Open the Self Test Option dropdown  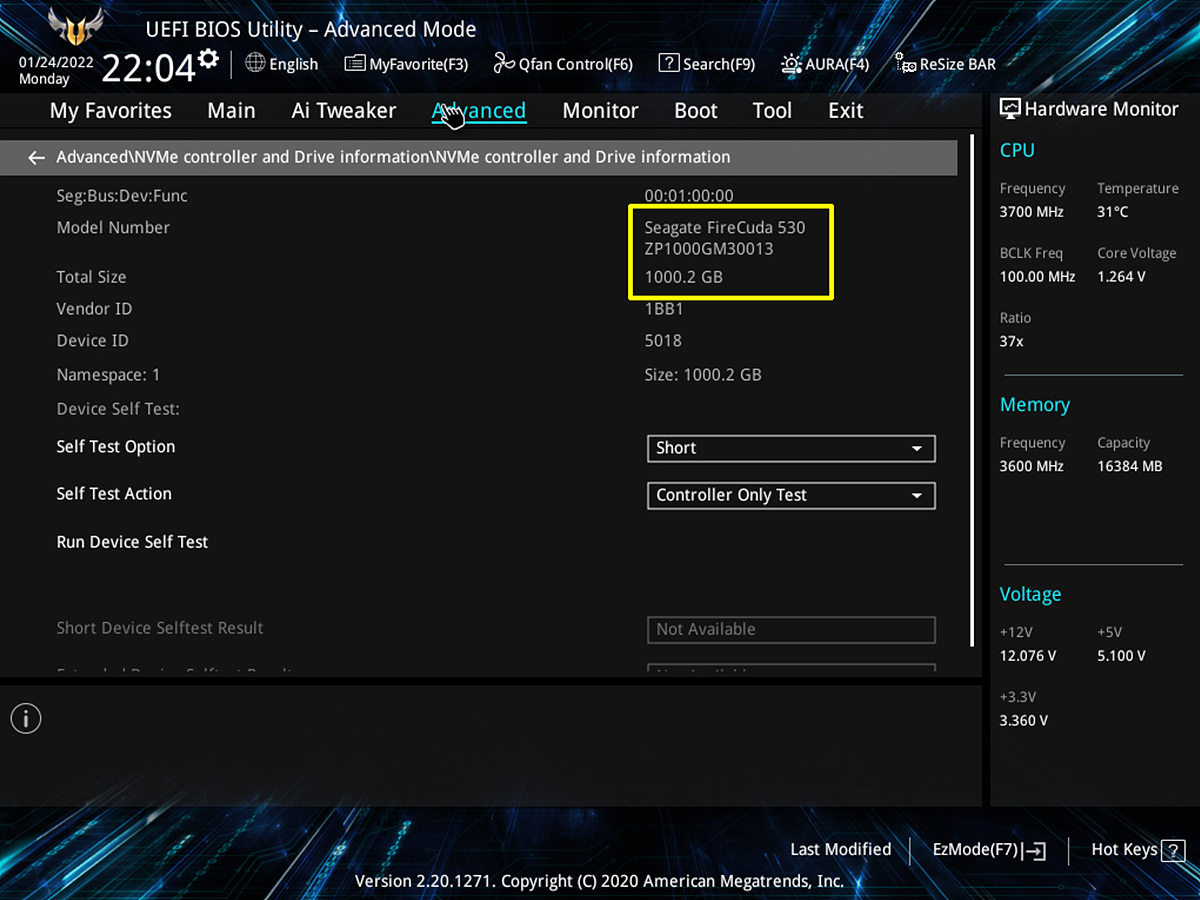click(x=791, y=448)
